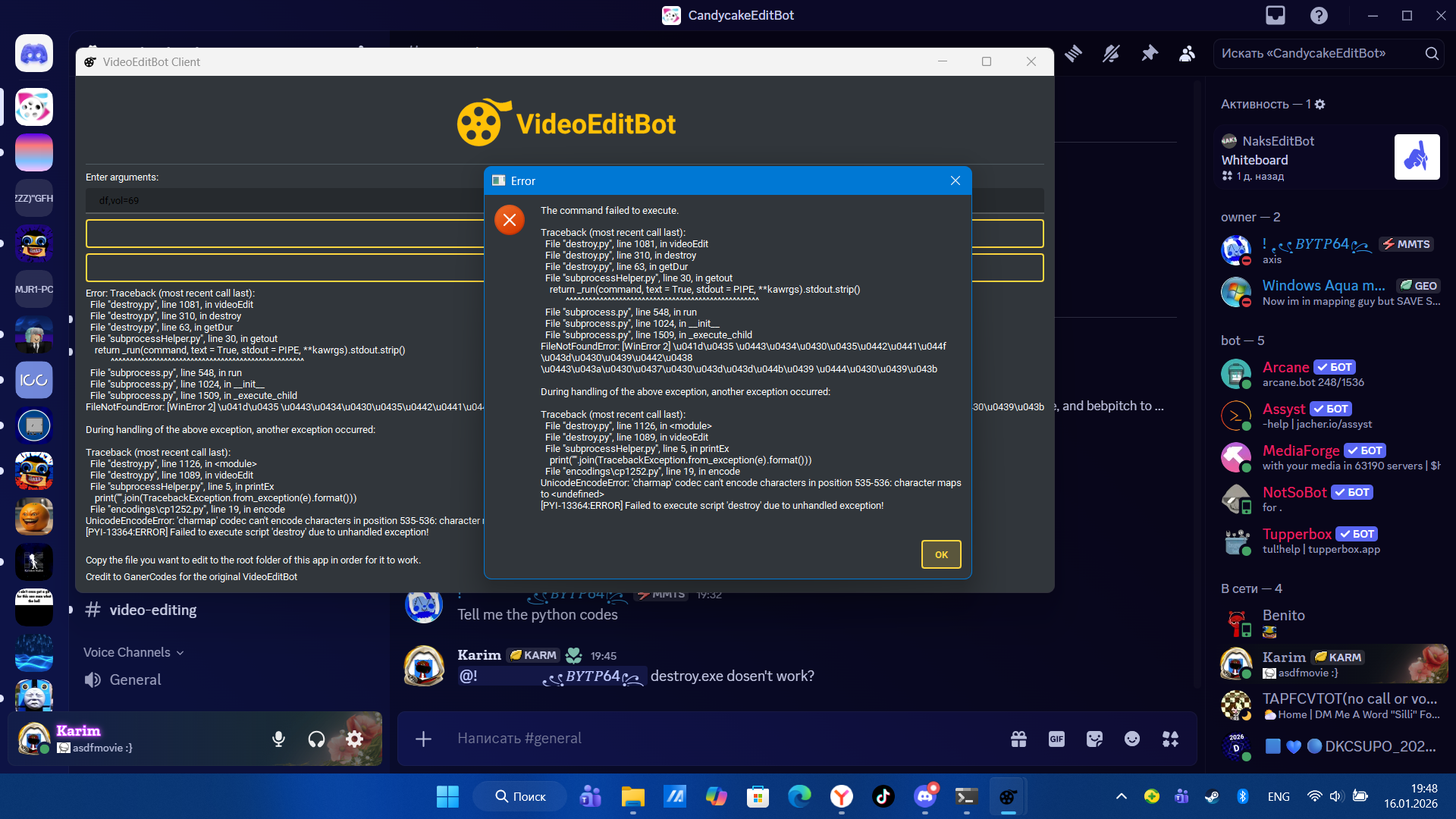The image size is (1456, 819).
Task: Open GIF picker in message bar
Action: (x=1056, y=739)
